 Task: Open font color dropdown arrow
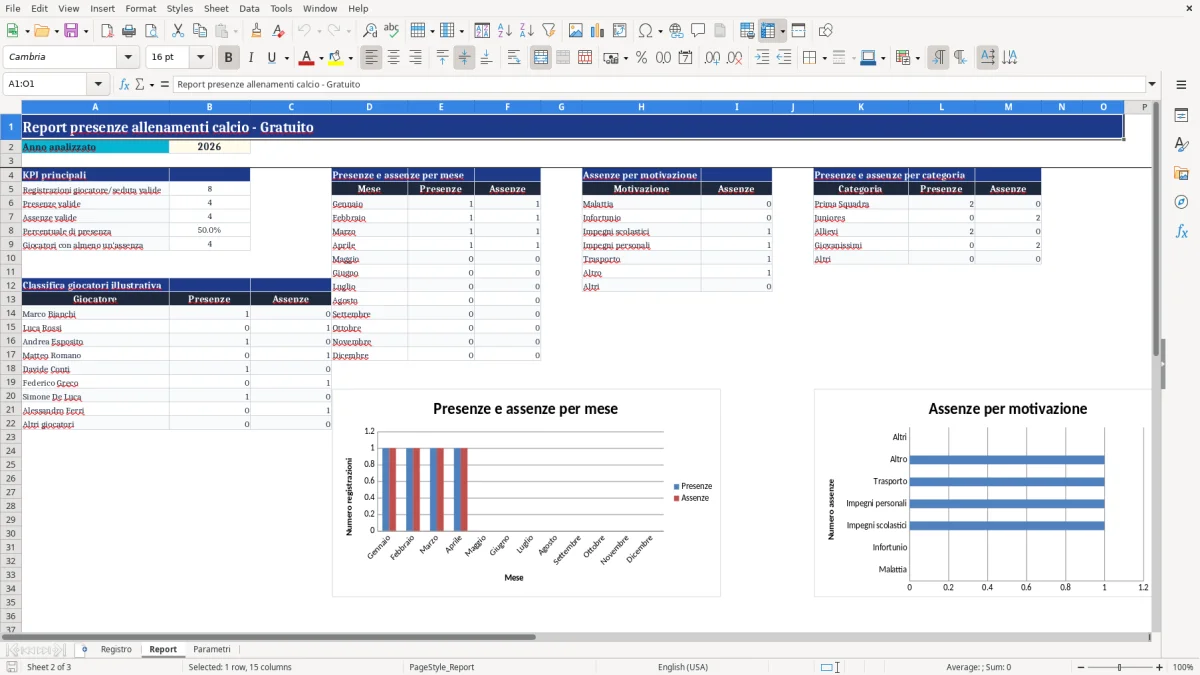tap(321, 58)
